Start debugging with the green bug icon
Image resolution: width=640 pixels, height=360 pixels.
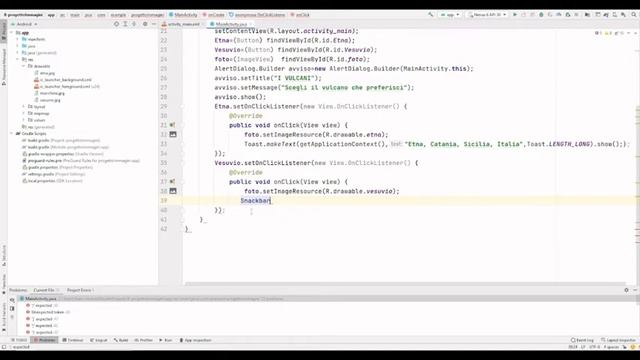[541, 15]
